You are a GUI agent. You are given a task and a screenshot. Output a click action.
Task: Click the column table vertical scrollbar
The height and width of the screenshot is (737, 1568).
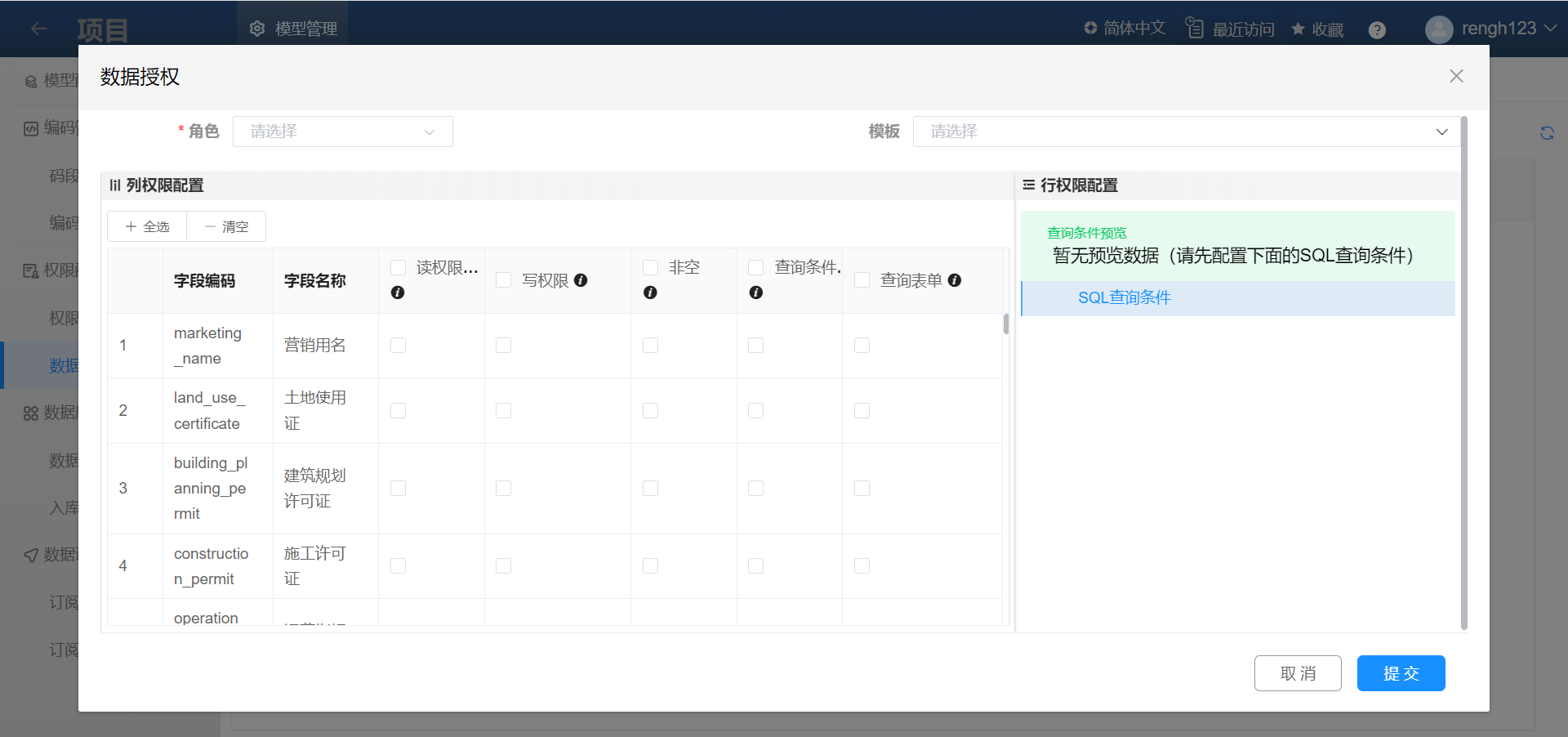pyautogui.click(x=1006, y=324)
